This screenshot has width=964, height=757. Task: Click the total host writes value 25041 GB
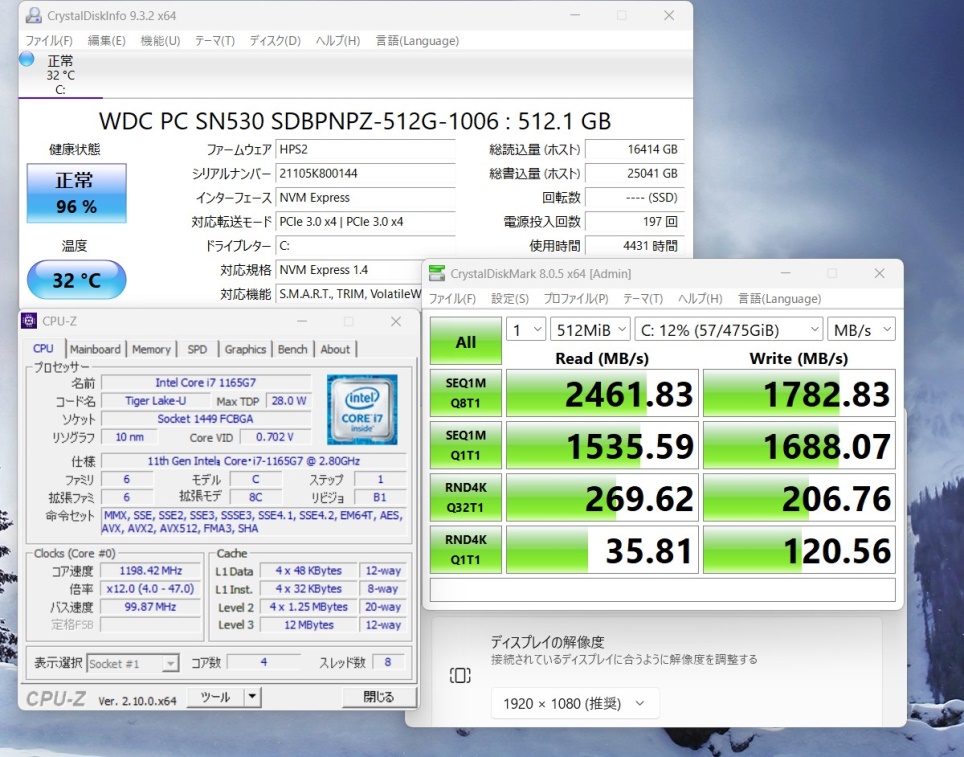tap(634, 173)
